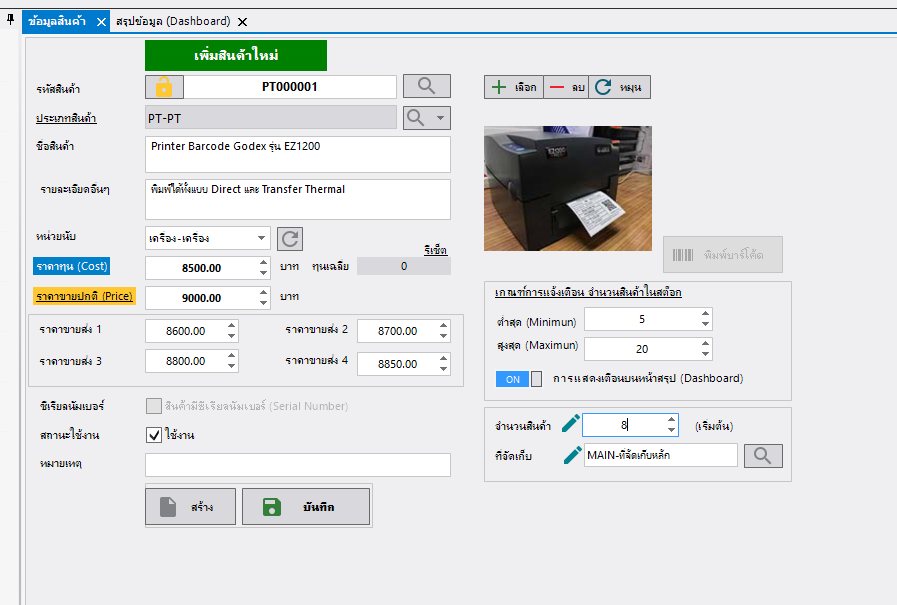The height and width of the screenshot is (605, 897).
Task: Click the product name field
Action: click(x=297, y=154)
